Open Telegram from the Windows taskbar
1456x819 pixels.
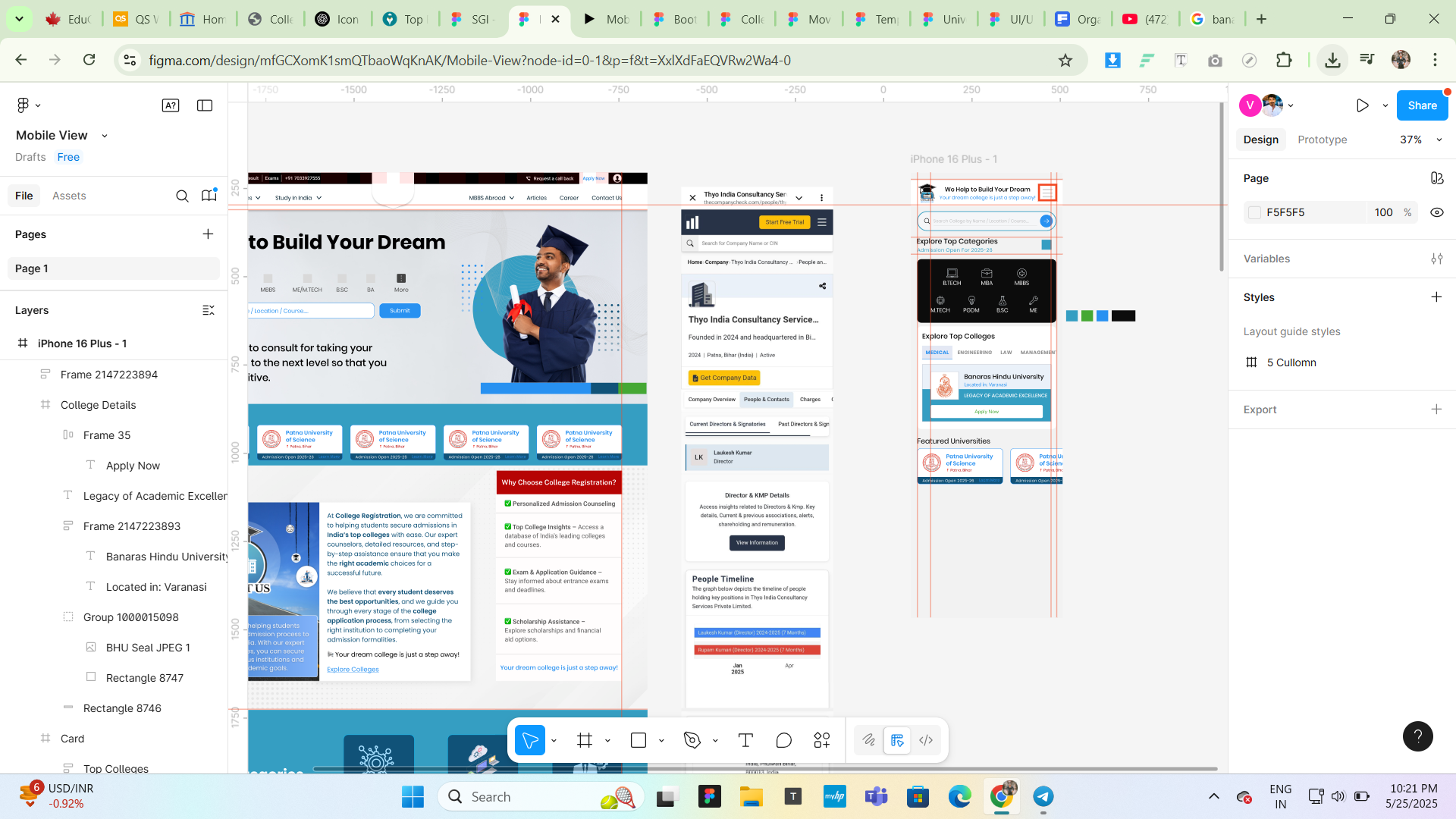click(x=1043, y=796)
